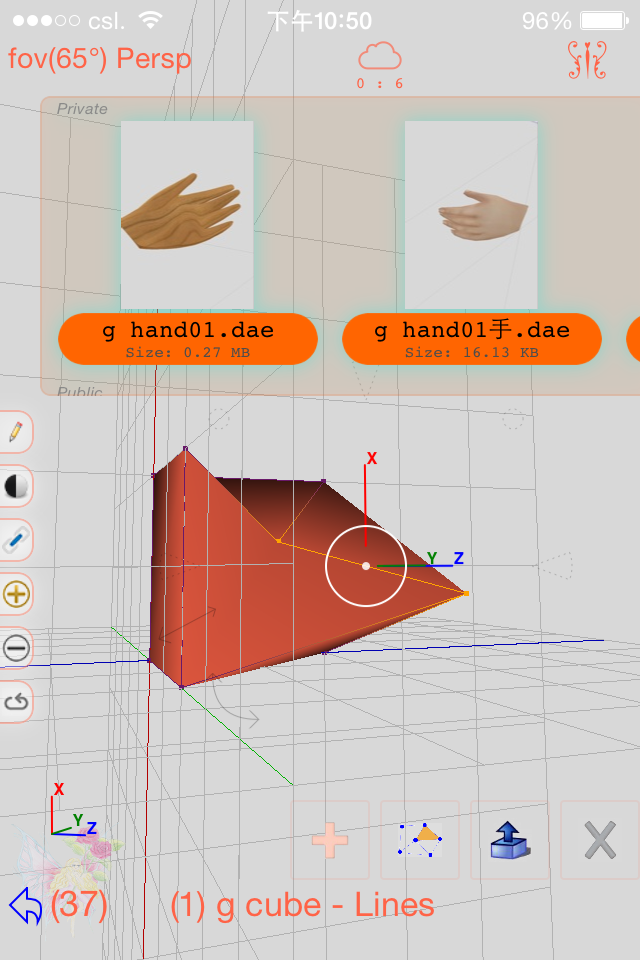Open the ornamental menu icon at top right
Screen dimensions: 640x960
point(587,60)
